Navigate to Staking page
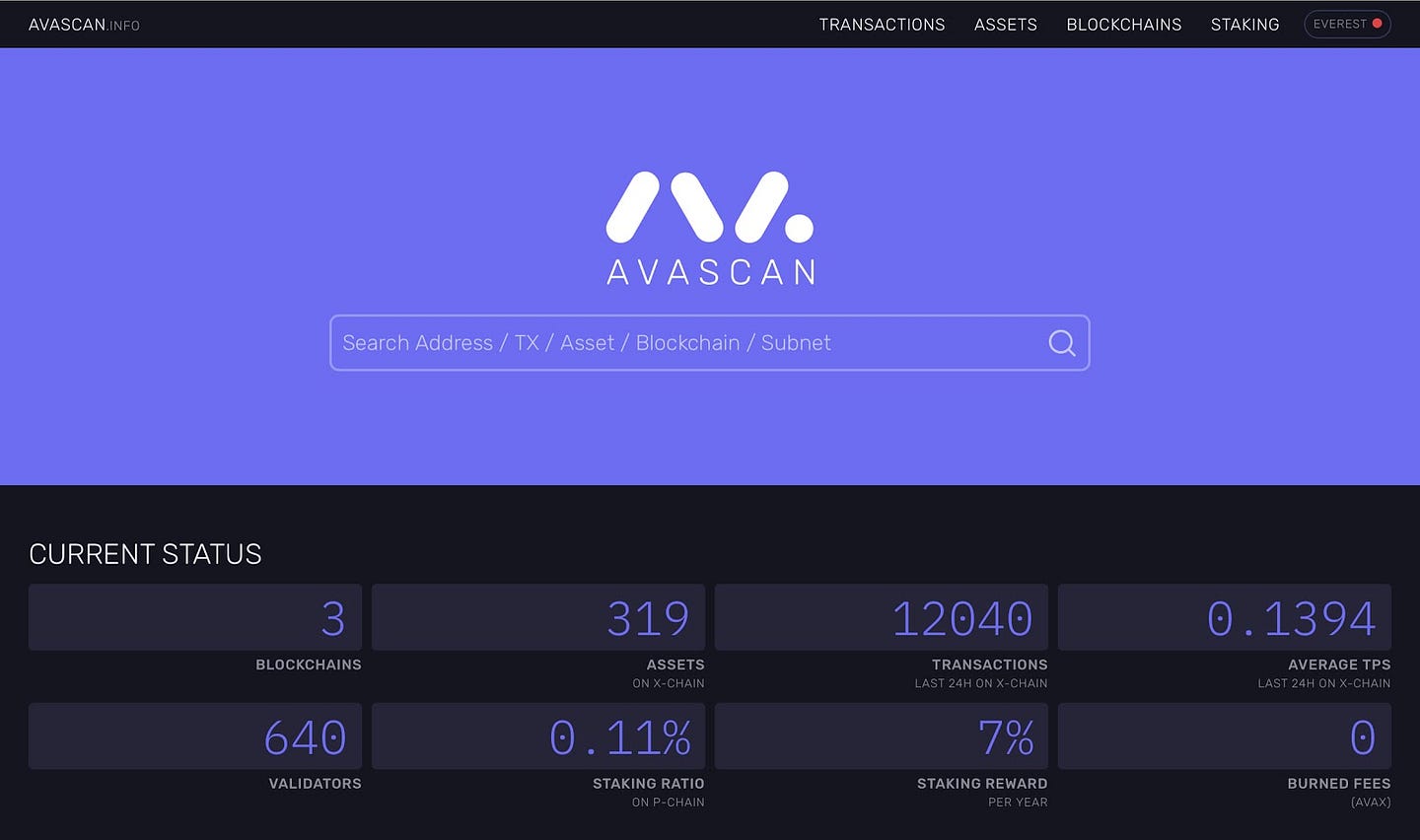The image size is (1420, 840). tap(1244, 25)
